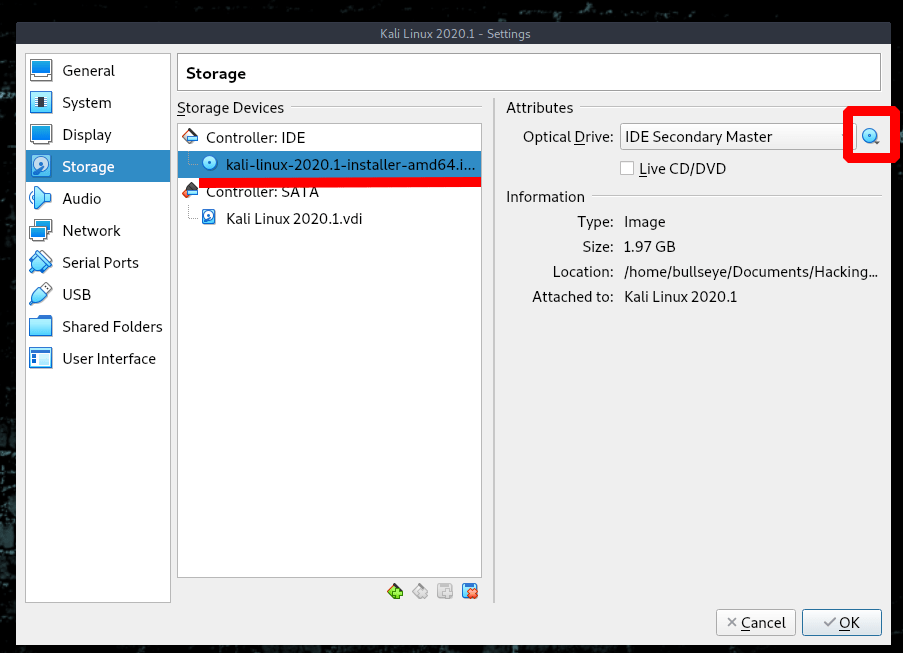903x653 pixels.
Task: Select the Storage settings category
Action: pyautogui.click(x=98, y=166)
